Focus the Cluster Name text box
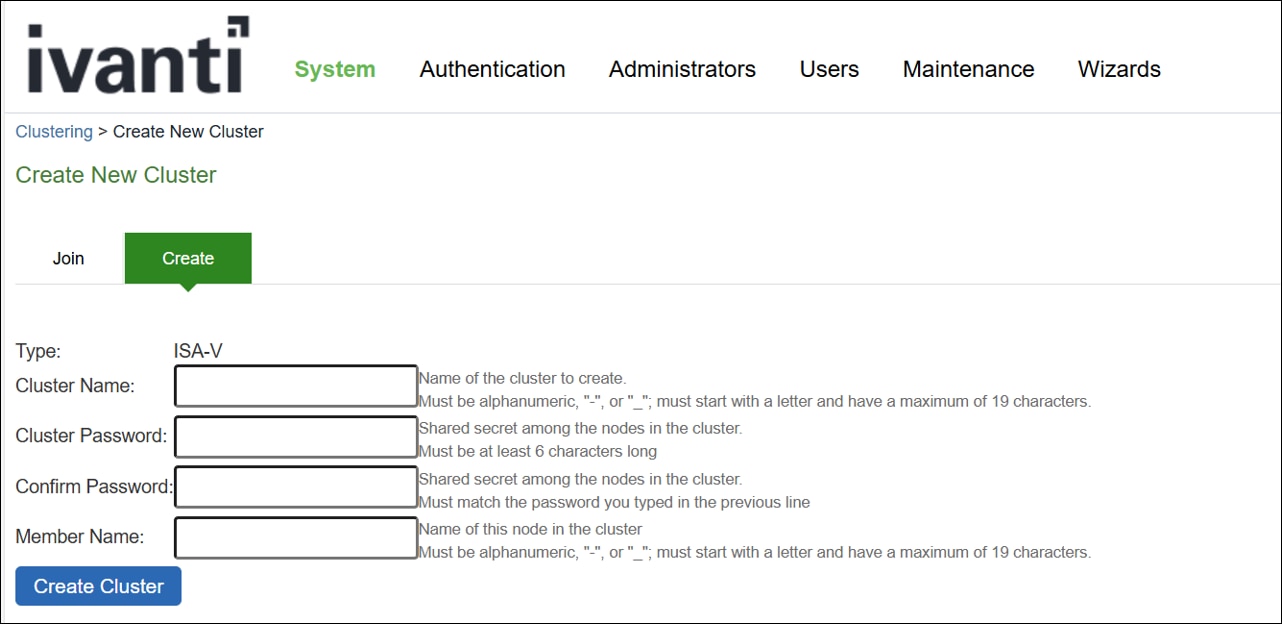1282x624 pixels. pos(296,386)
